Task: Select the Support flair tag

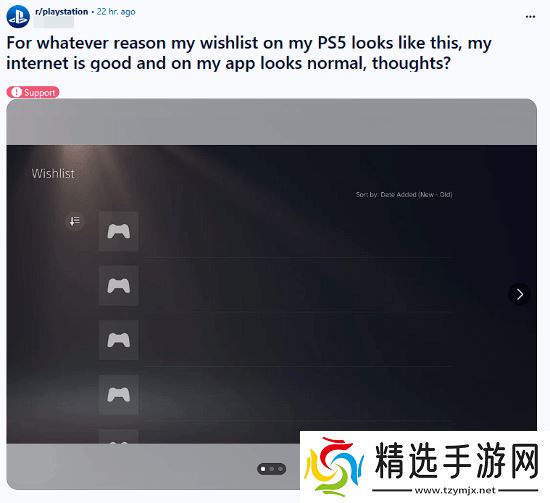Action: [x=33, y=92]
